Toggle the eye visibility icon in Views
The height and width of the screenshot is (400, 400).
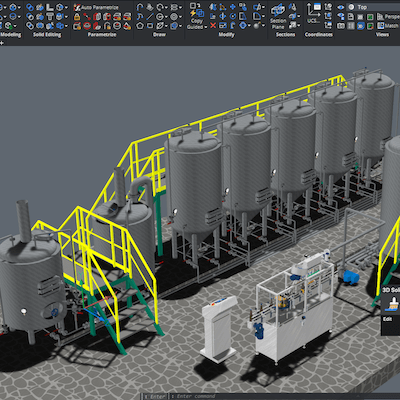[x=341, y=7]
